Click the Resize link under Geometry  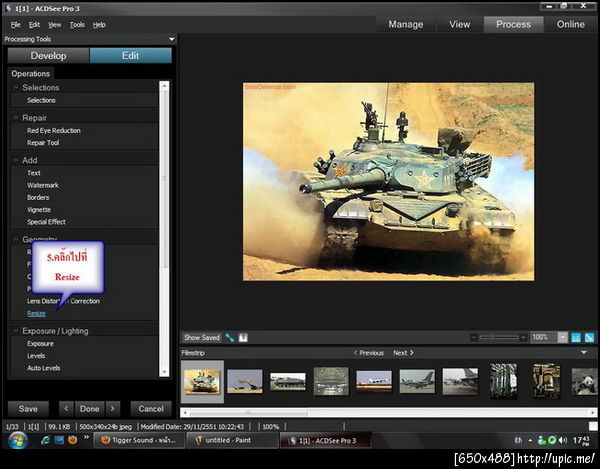coord(36,313)
